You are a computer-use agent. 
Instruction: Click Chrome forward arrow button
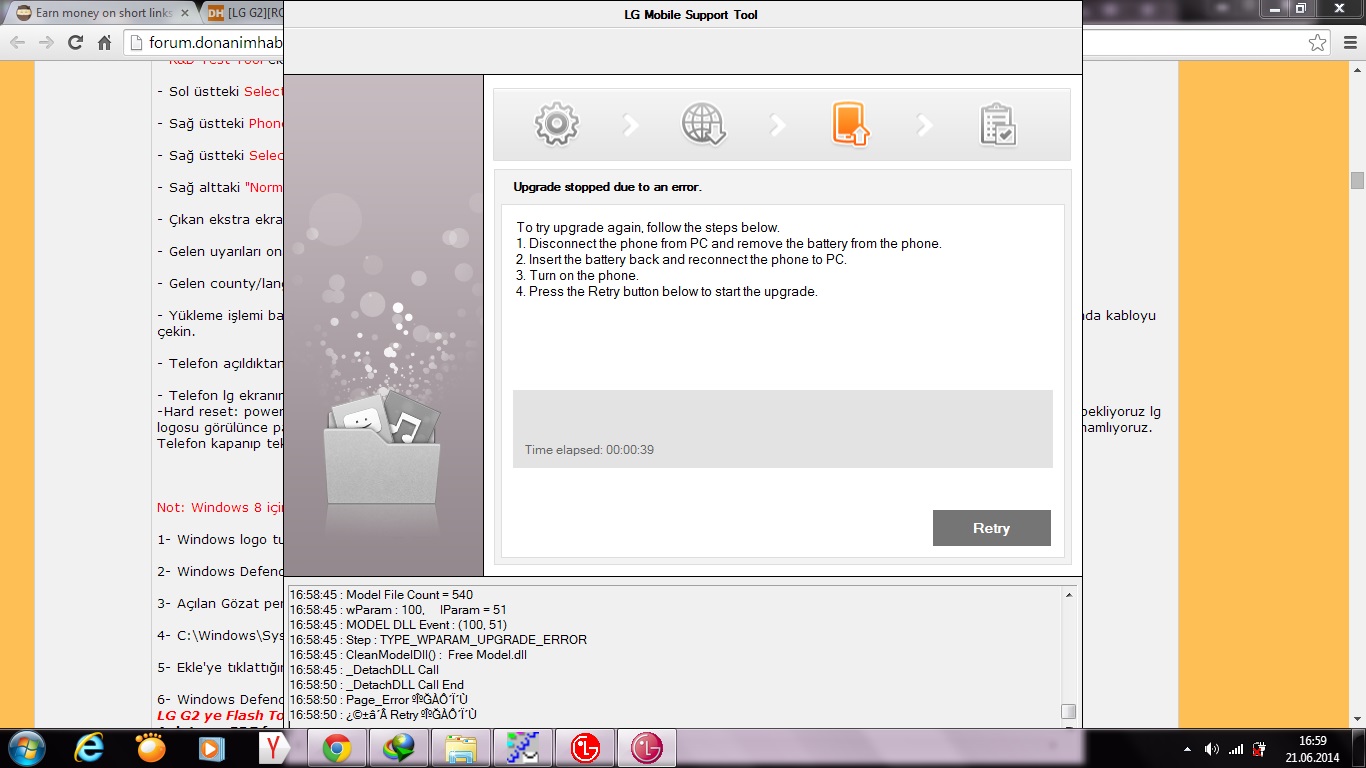pos(46,43)
